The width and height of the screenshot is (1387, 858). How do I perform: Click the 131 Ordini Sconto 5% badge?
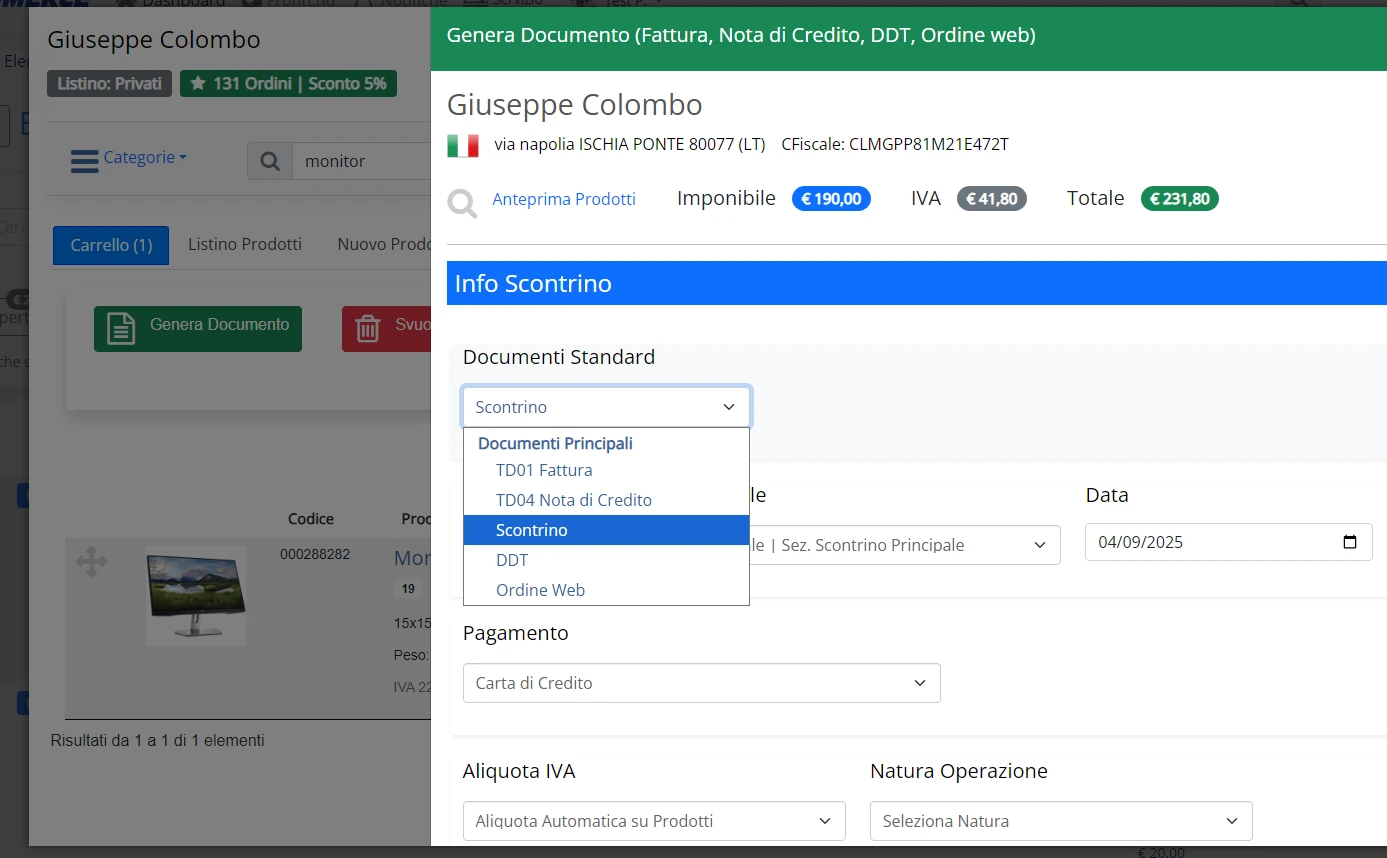coord(288,84)
